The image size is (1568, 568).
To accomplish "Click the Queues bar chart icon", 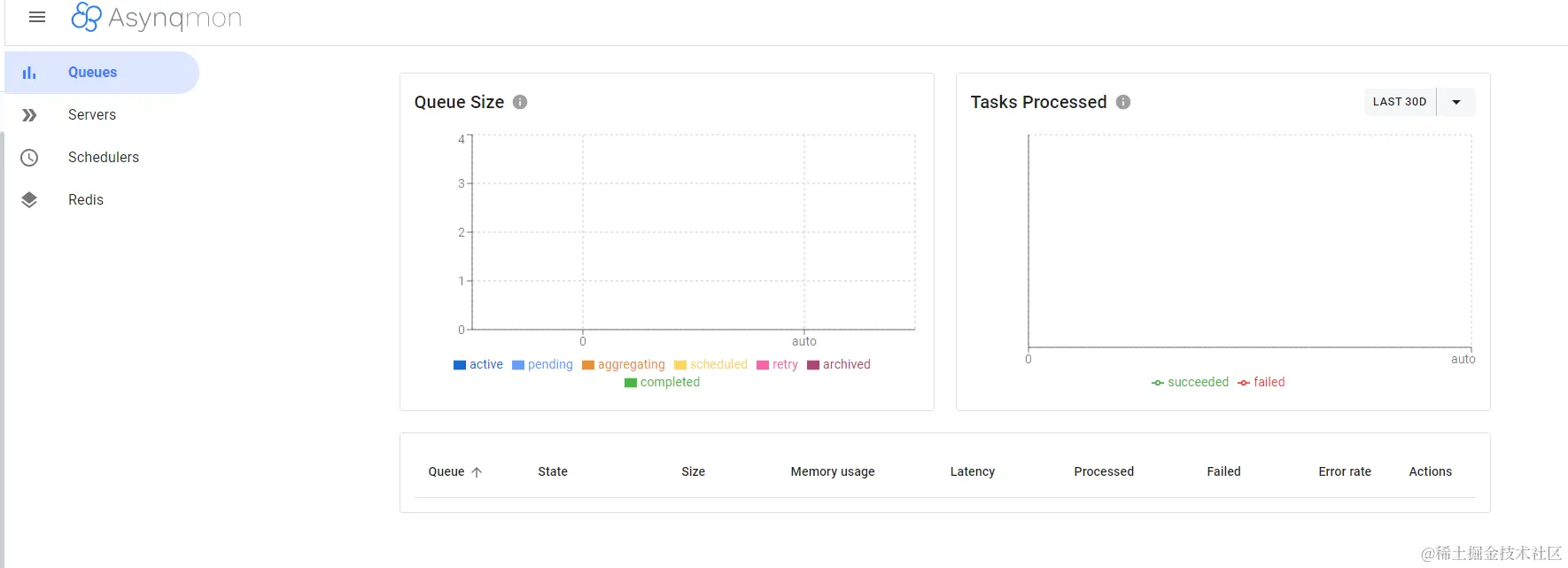I will pos(29,73).
